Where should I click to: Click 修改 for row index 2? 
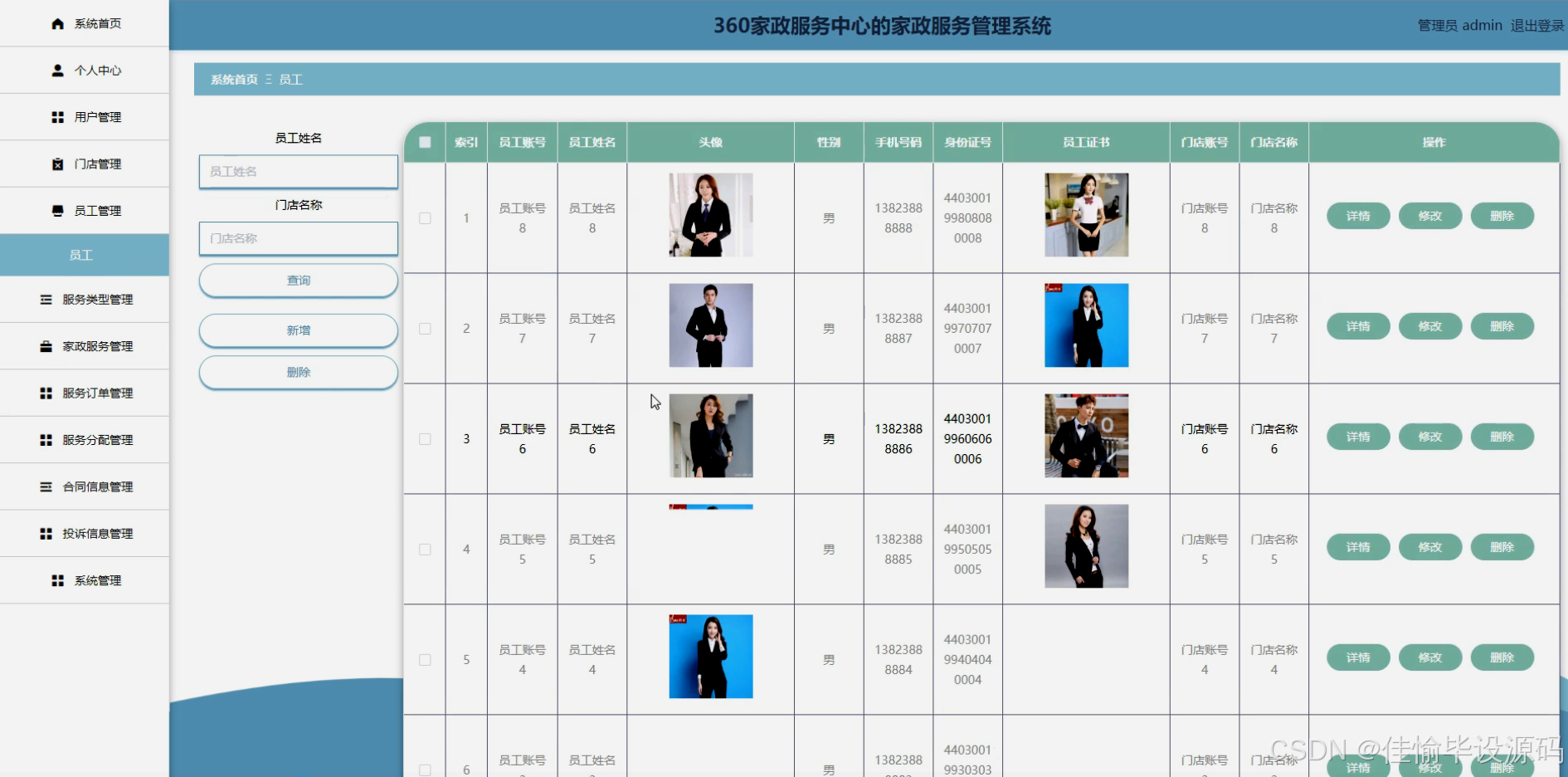tap(1430, 326)
